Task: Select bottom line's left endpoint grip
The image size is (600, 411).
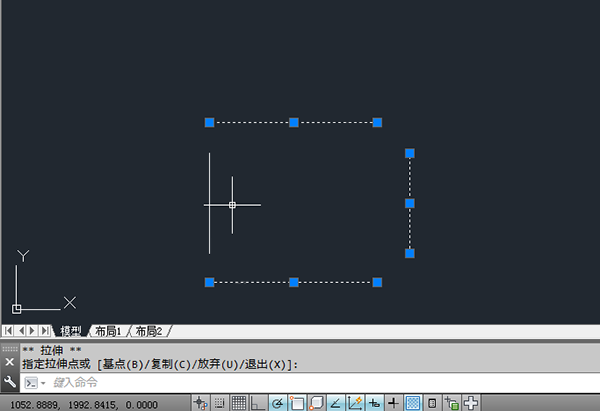Action: point(209,282)
